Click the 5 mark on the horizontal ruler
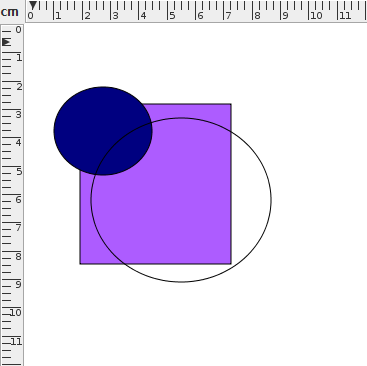Viewport: 367px width, 366px height. point(172,16)
